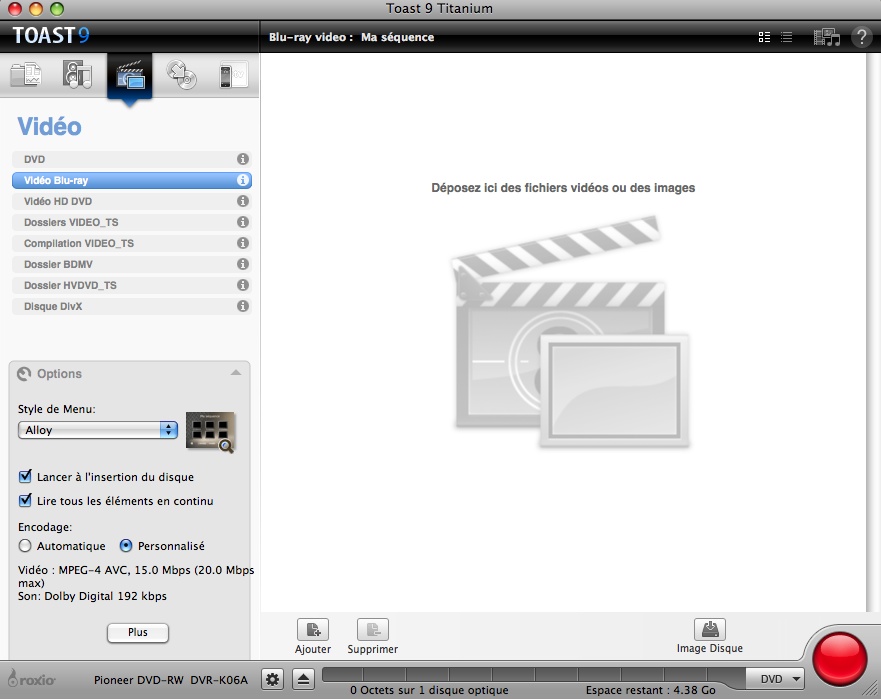The image size is (881, 699).
Task: Show info for Vidéo Blu-ray format
Action: click(x=243, y=180)
